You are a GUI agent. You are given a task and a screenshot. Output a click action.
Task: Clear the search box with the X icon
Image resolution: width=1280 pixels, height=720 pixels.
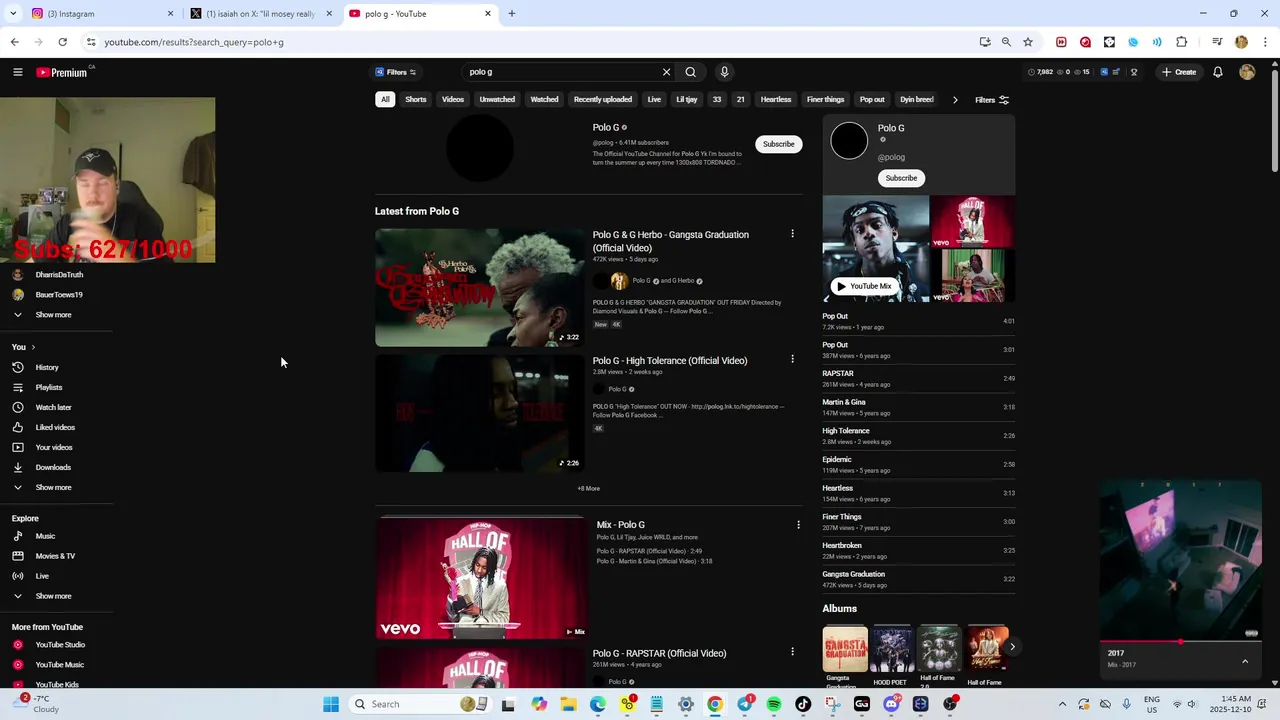(666, 72)
